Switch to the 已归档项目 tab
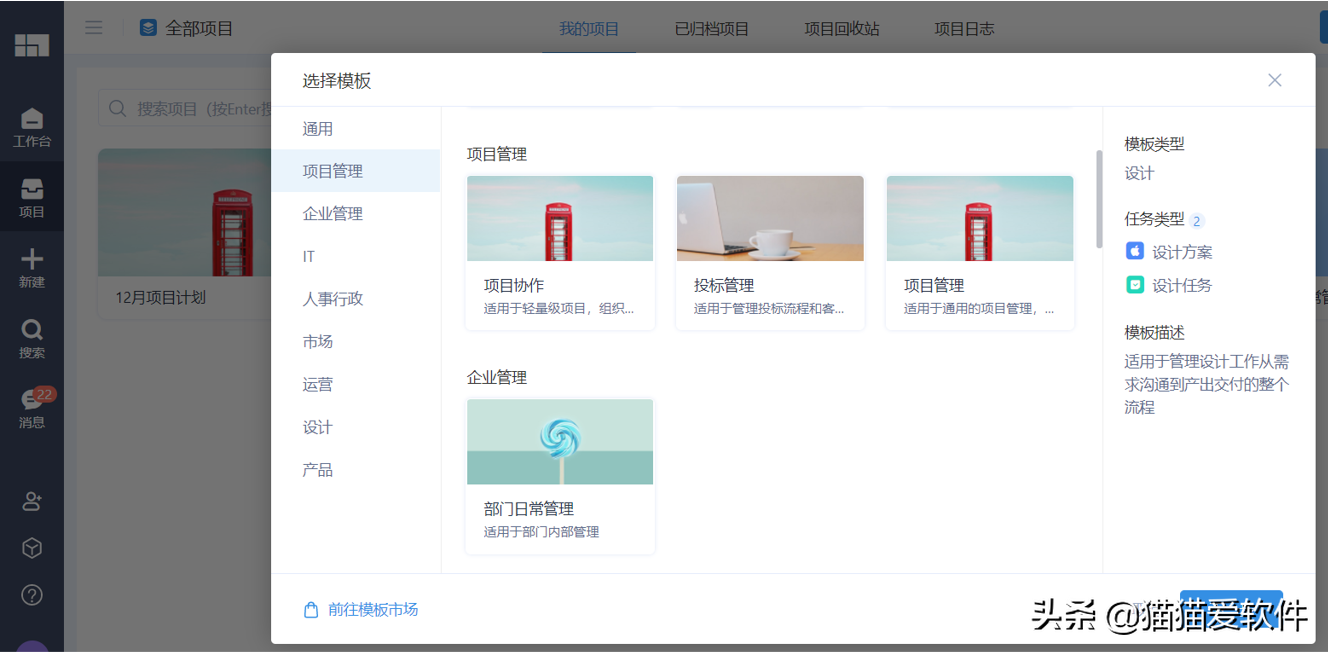The width and height of the screenshot is (1328, 652). (711, 29)
